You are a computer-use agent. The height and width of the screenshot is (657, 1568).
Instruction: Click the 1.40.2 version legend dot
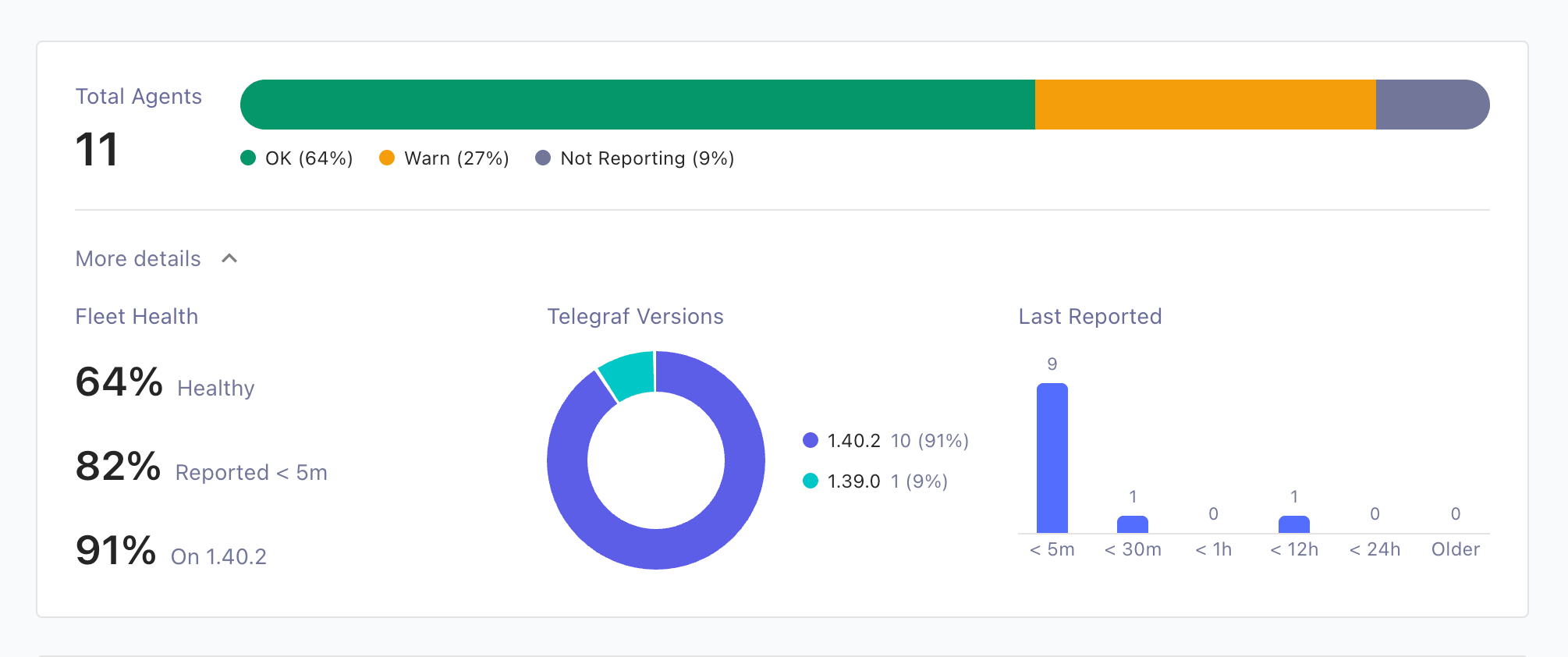tap(811, 440)
